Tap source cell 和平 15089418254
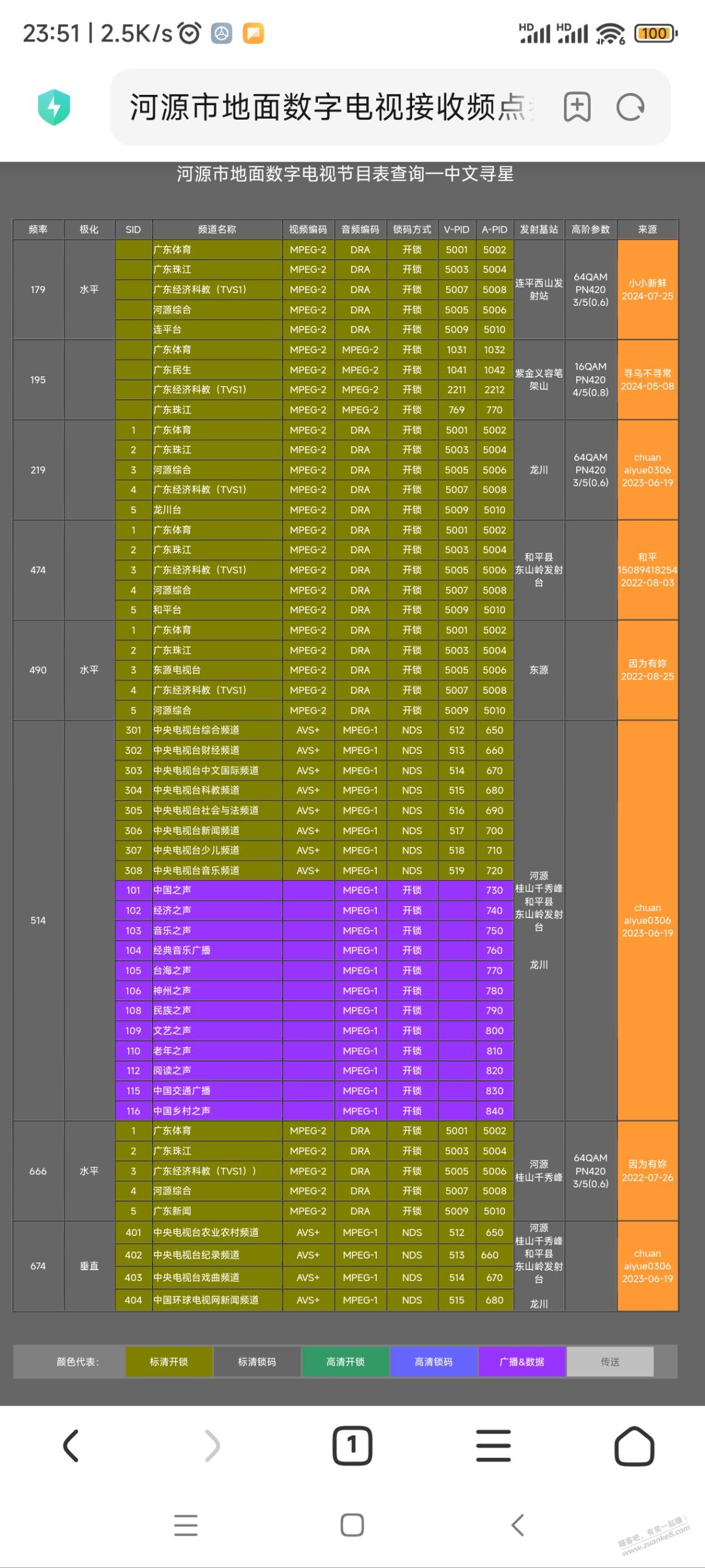Screen dimensions: 705x1568 pos(648,570)
